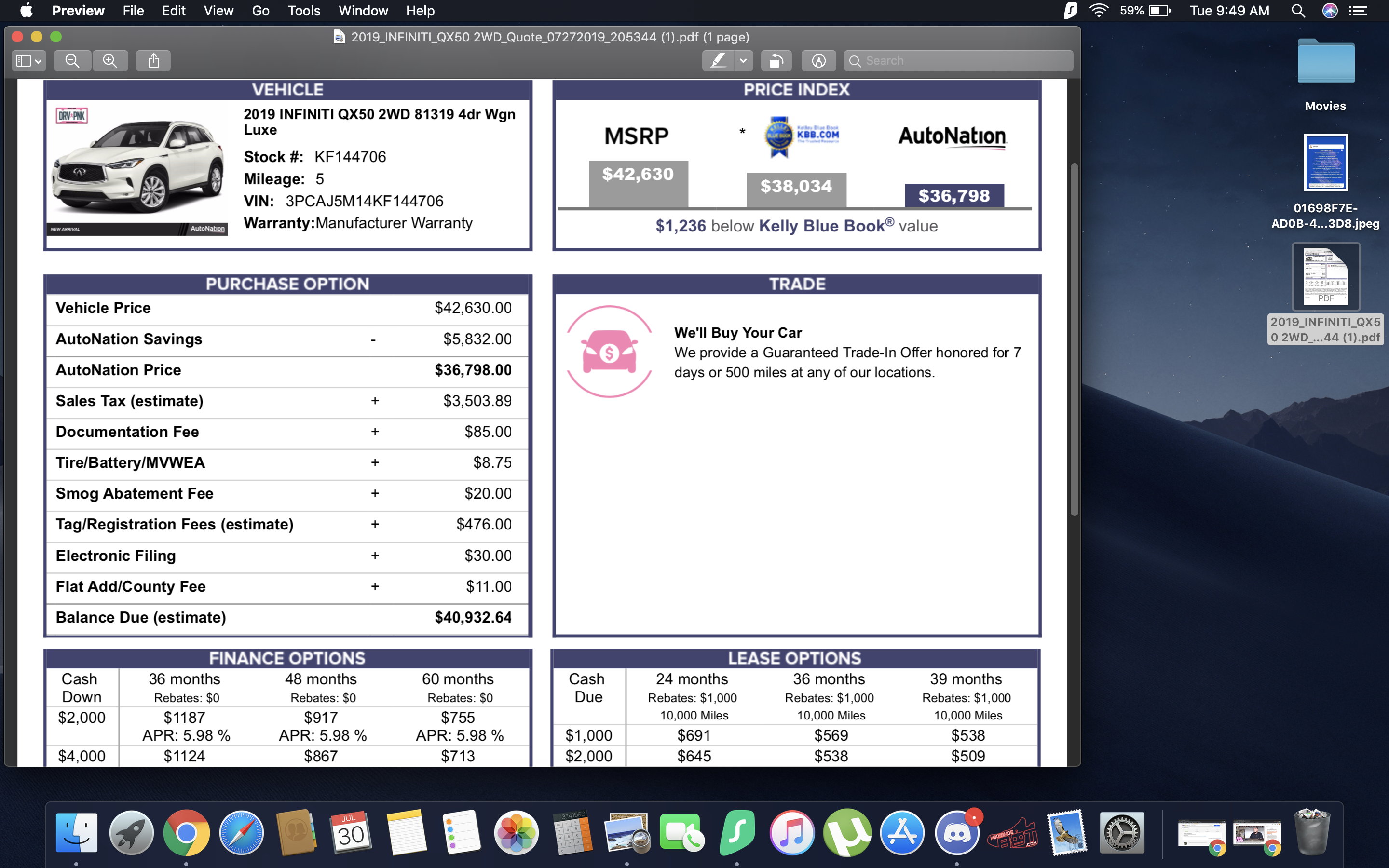Screen dimensions: 1389x868
Task: Open Google Chrome from the Dock
Action: click(x=186, y=832)
